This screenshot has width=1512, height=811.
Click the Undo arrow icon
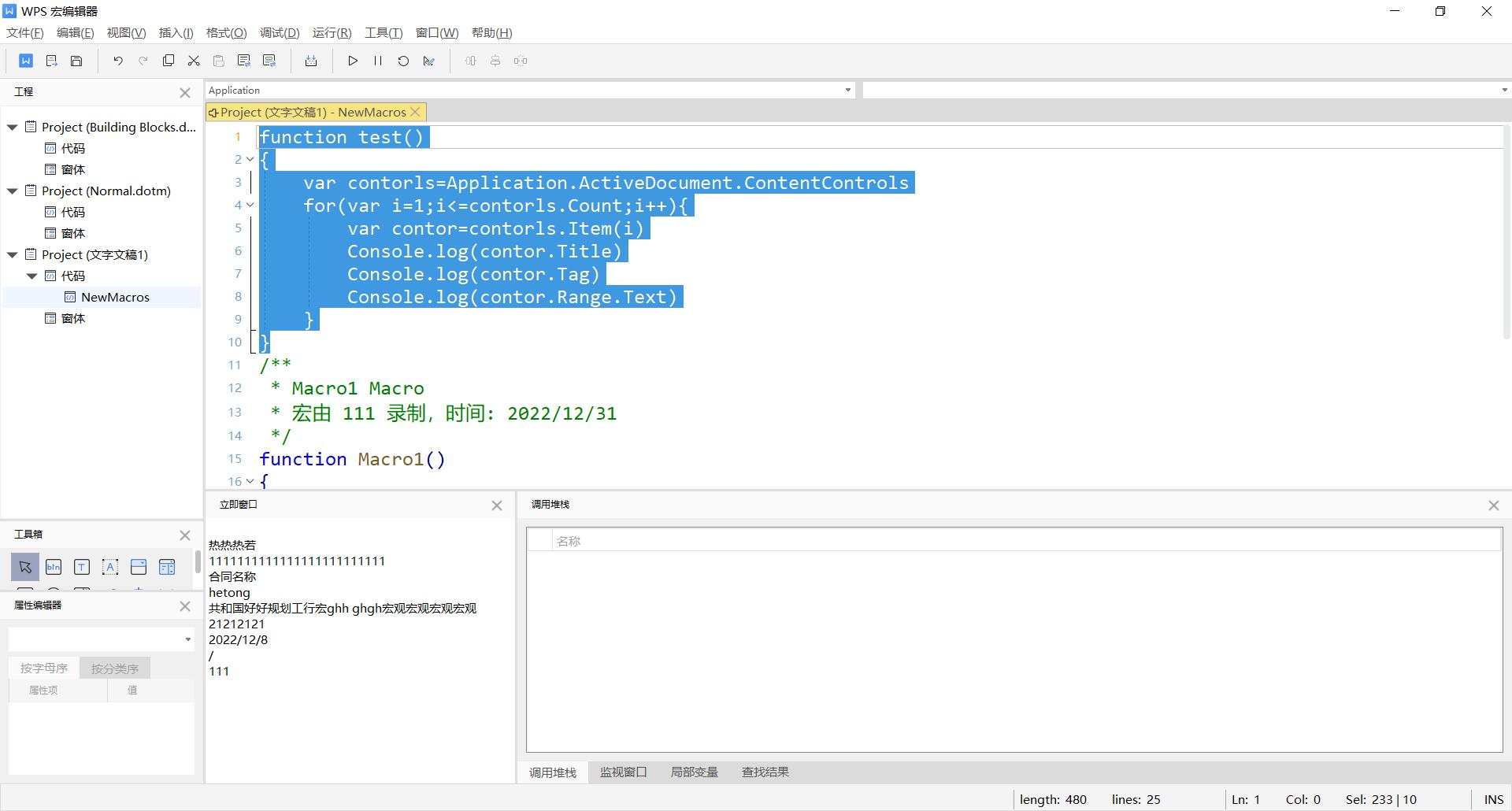tap(118, 61)
